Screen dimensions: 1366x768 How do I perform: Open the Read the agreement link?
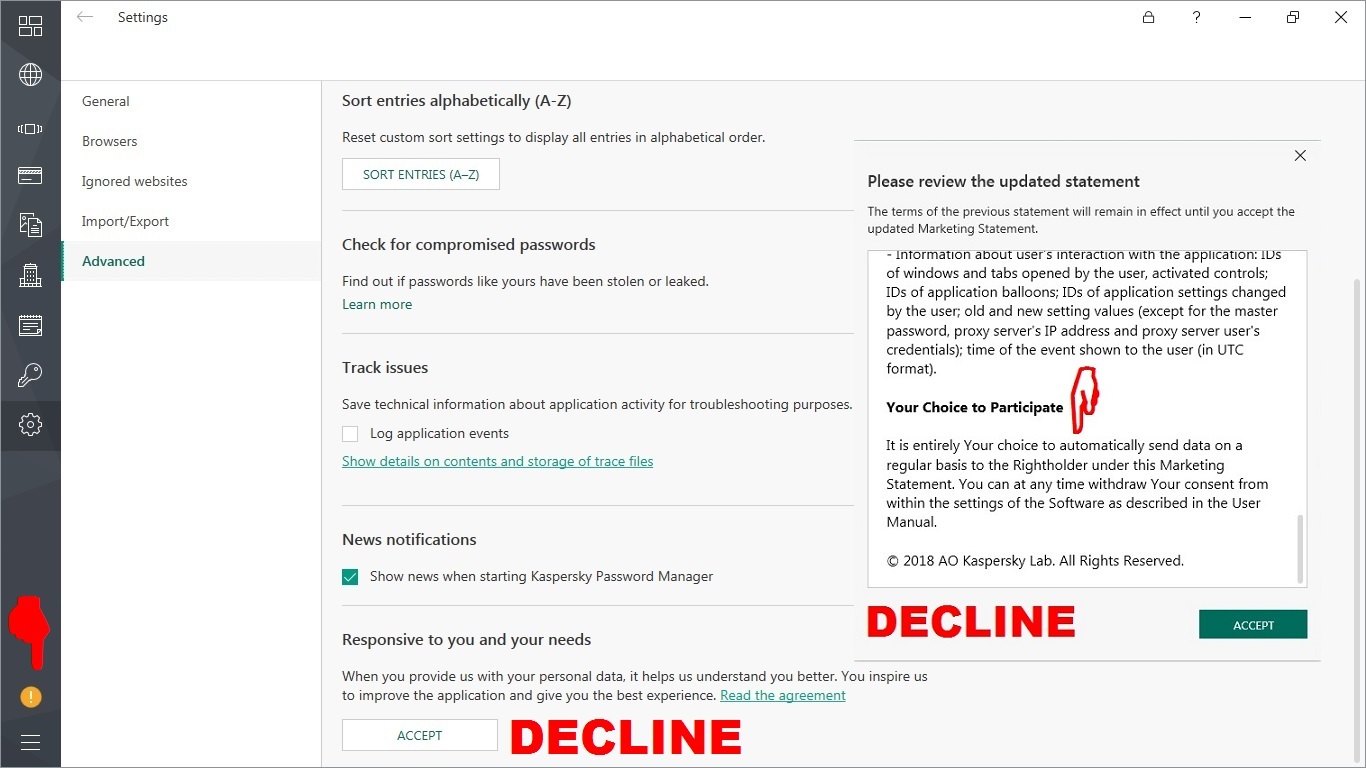(x=782, y=696)
